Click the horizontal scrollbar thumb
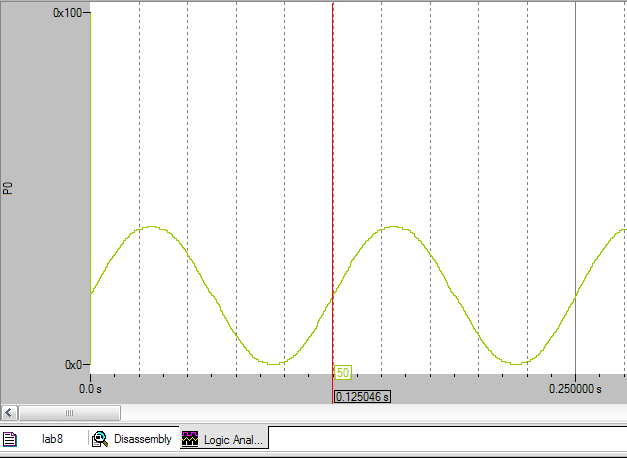 point(69,412)
